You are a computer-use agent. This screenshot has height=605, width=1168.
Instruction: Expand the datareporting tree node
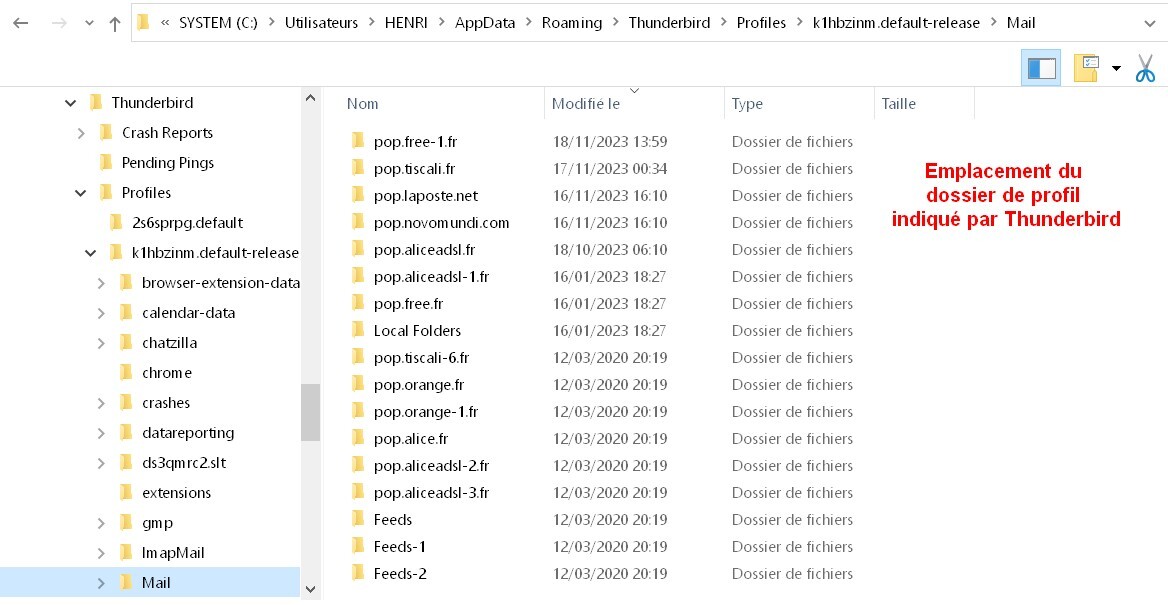[x=101, y=433]
